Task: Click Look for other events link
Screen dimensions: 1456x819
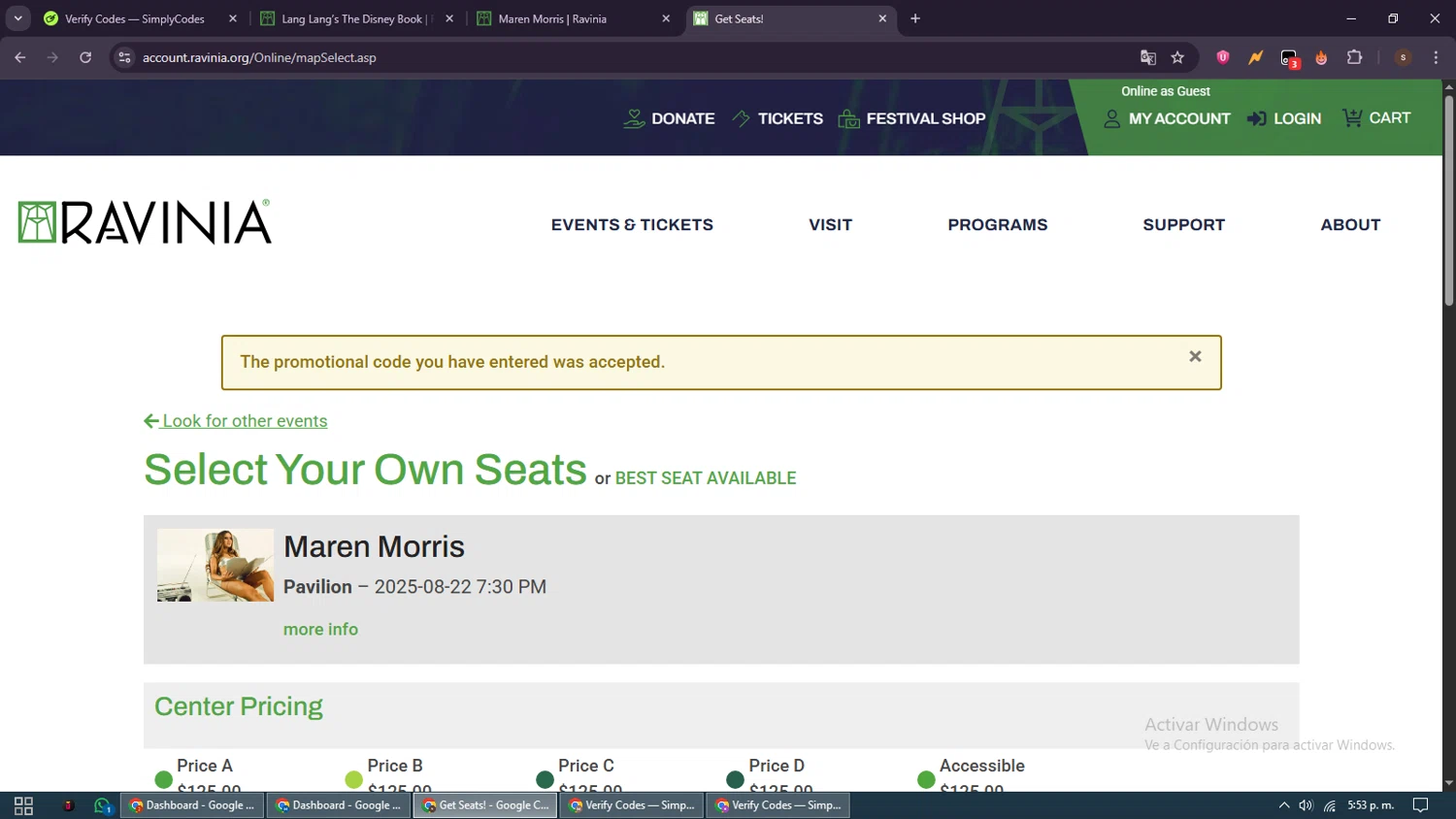Action: pyautogui.click(x=236, y=420)
